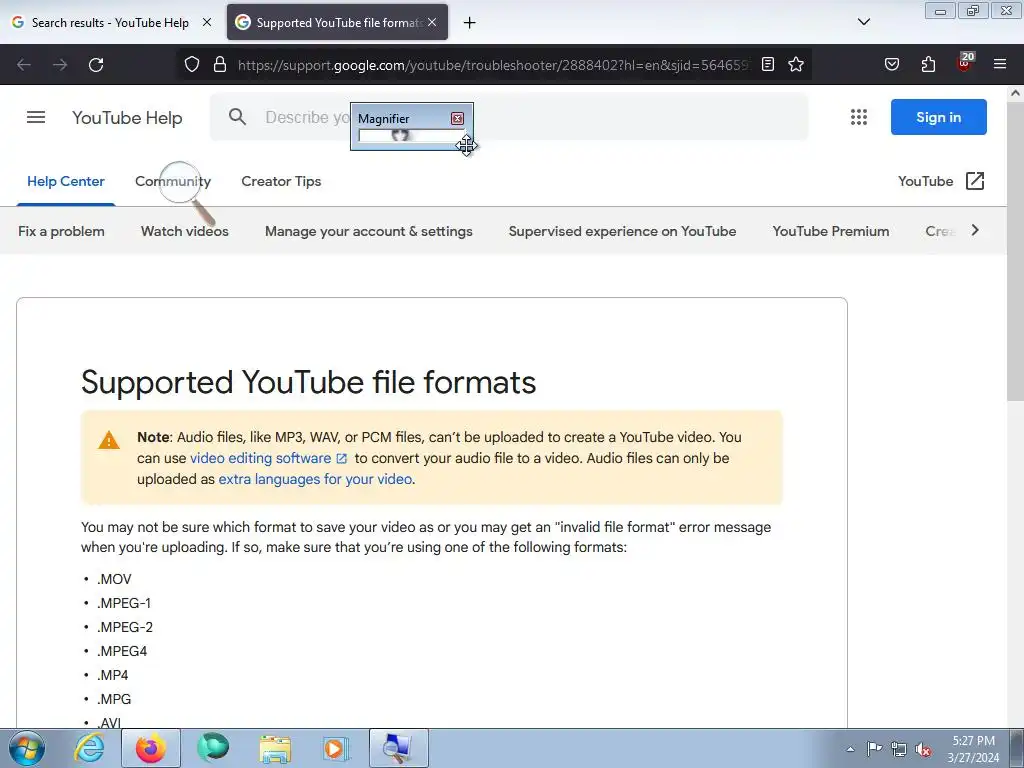Open the Firefox application menu
This screenshot has height=768, width=1024.
coord(999,64)
